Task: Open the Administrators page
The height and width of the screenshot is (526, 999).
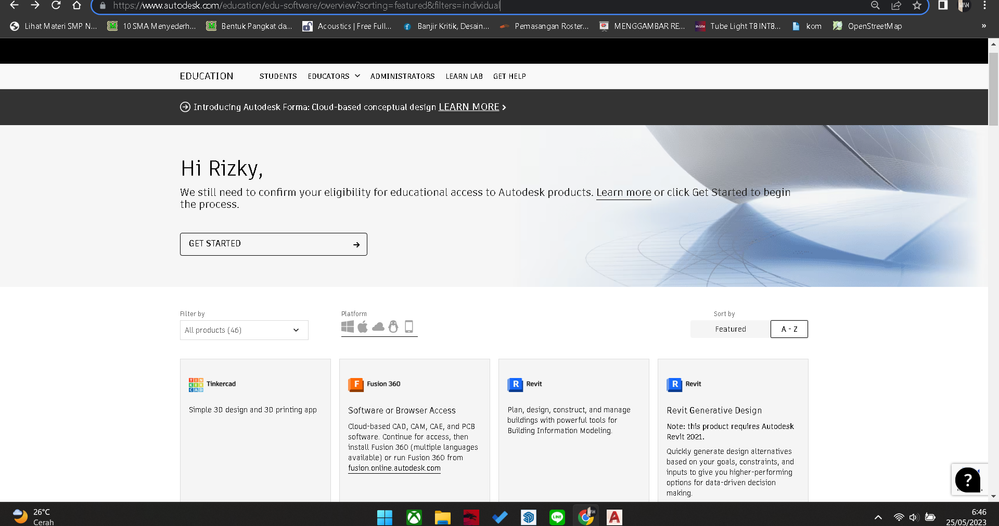Action: click(402, 76)
